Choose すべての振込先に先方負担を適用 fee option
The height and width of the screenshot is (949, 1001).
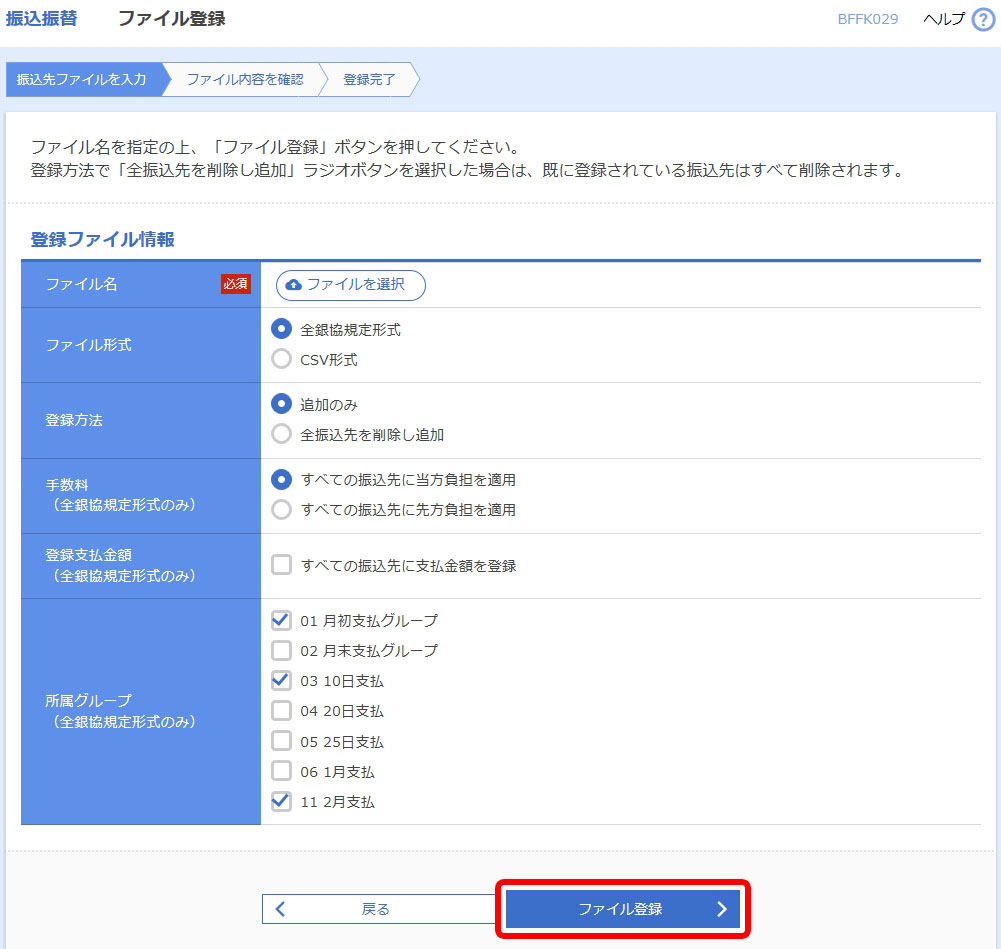[282, 510]
